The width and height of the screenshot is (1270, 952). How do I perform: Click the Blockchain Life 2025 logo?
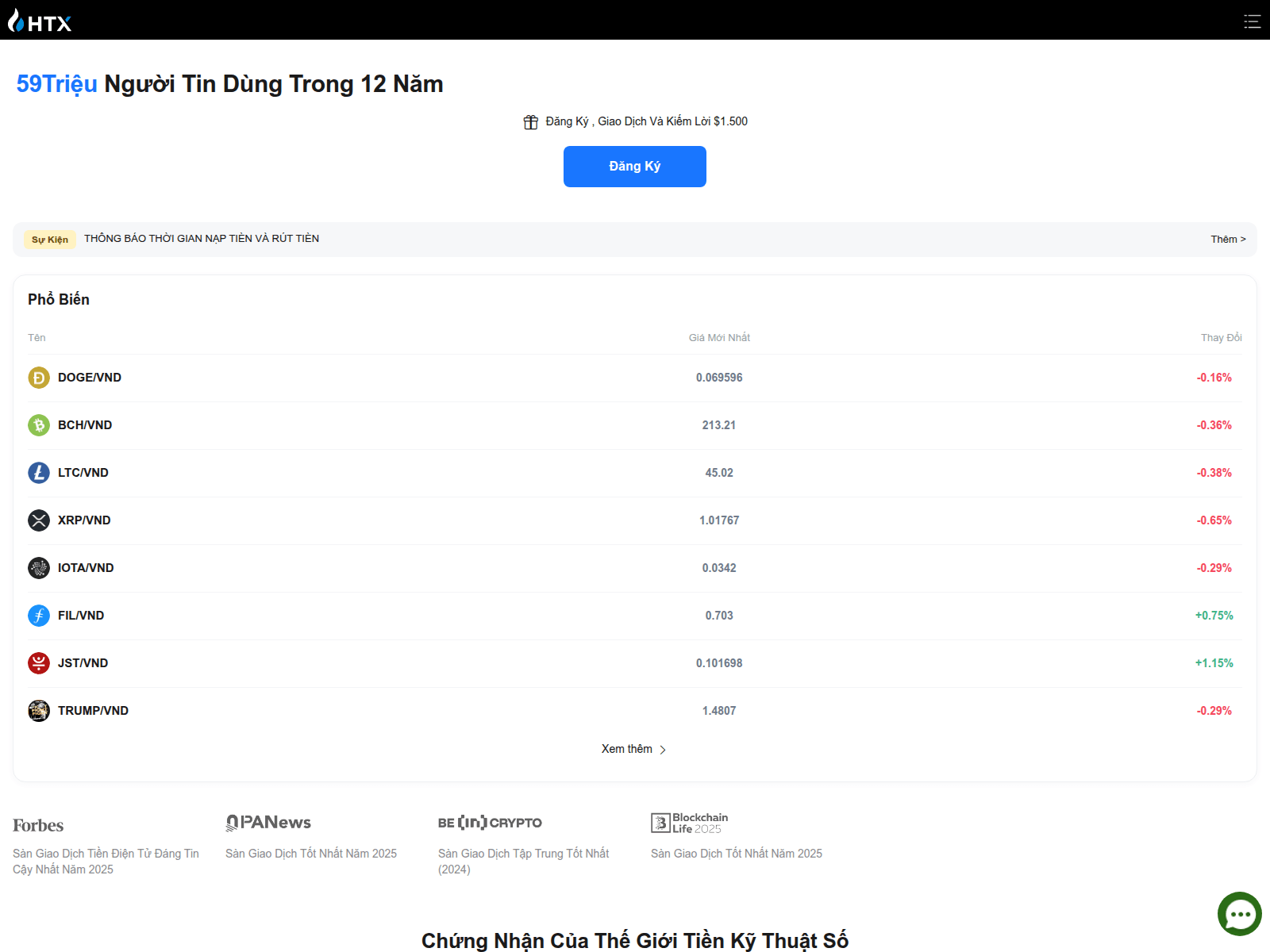point(690,823)
